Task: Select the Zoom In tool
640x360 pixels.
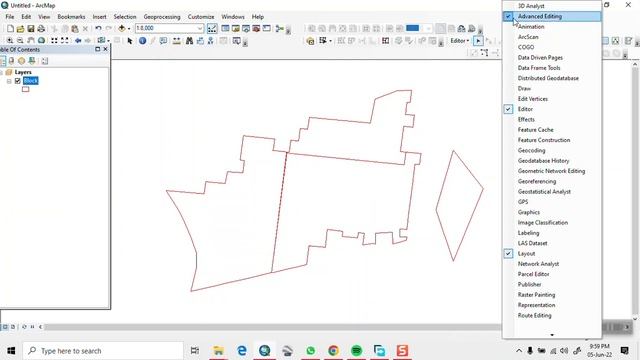Action: click(x=10, y=41)
